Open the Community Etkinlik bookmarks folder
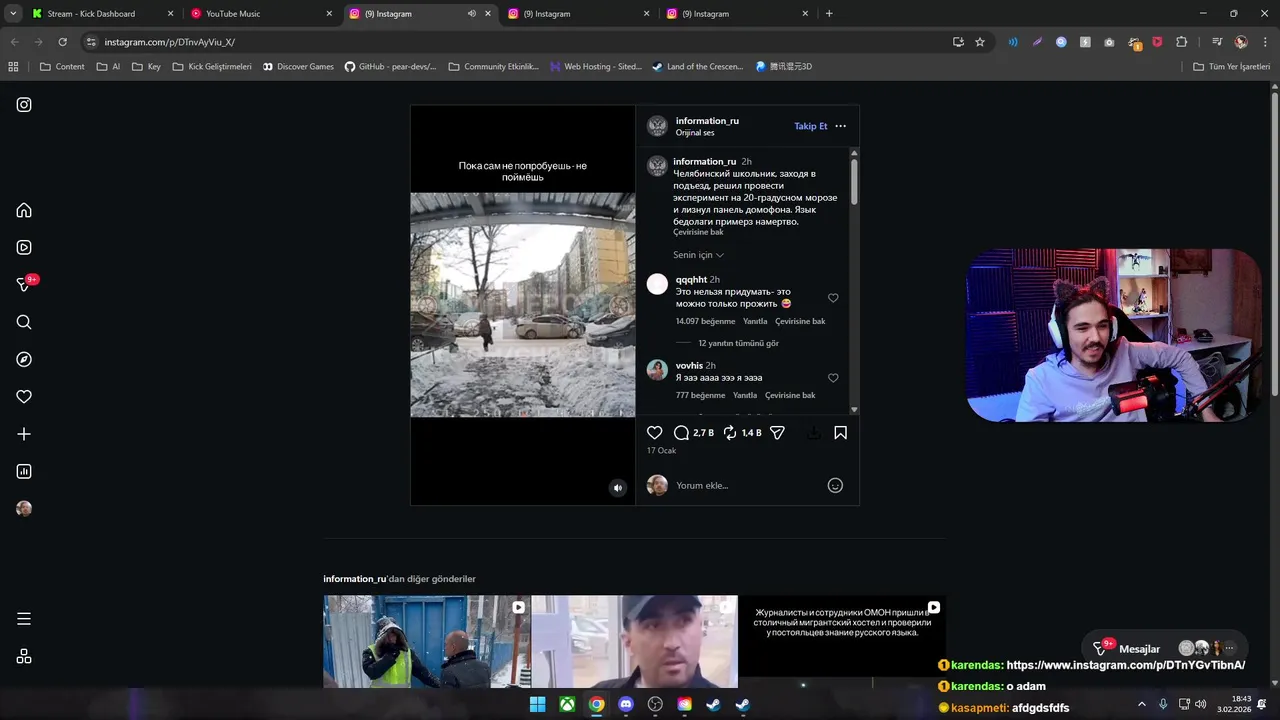The height and width of the screenshot is (720, 1280). [493, 67]
